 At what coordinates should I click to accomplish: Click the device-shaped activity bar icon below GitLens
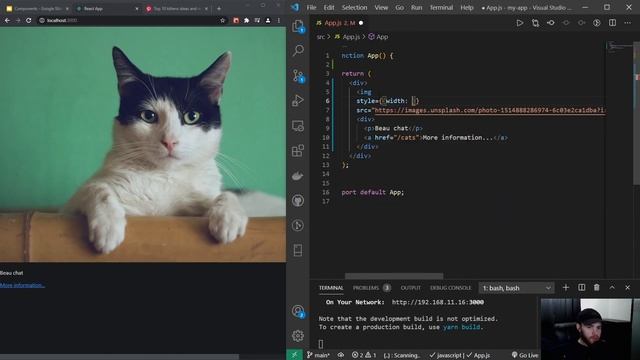298,250
